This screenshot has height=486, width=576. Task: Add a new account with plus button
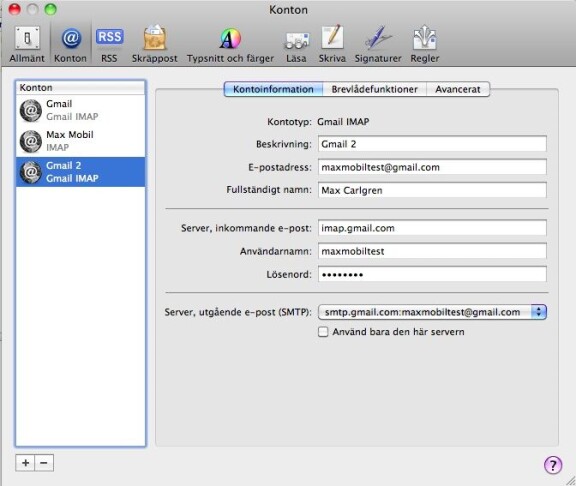pos(25,462)
